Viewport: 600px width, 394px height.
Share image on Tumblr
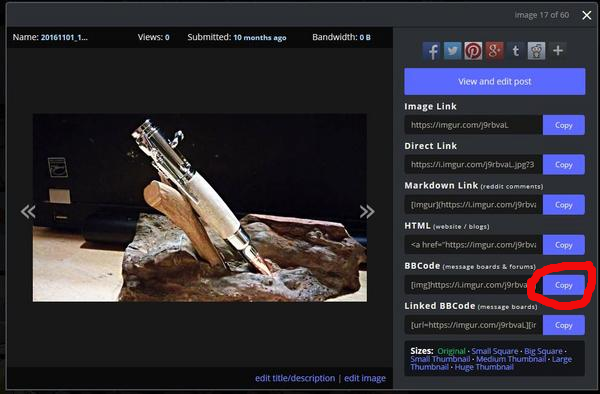(515, 51)
